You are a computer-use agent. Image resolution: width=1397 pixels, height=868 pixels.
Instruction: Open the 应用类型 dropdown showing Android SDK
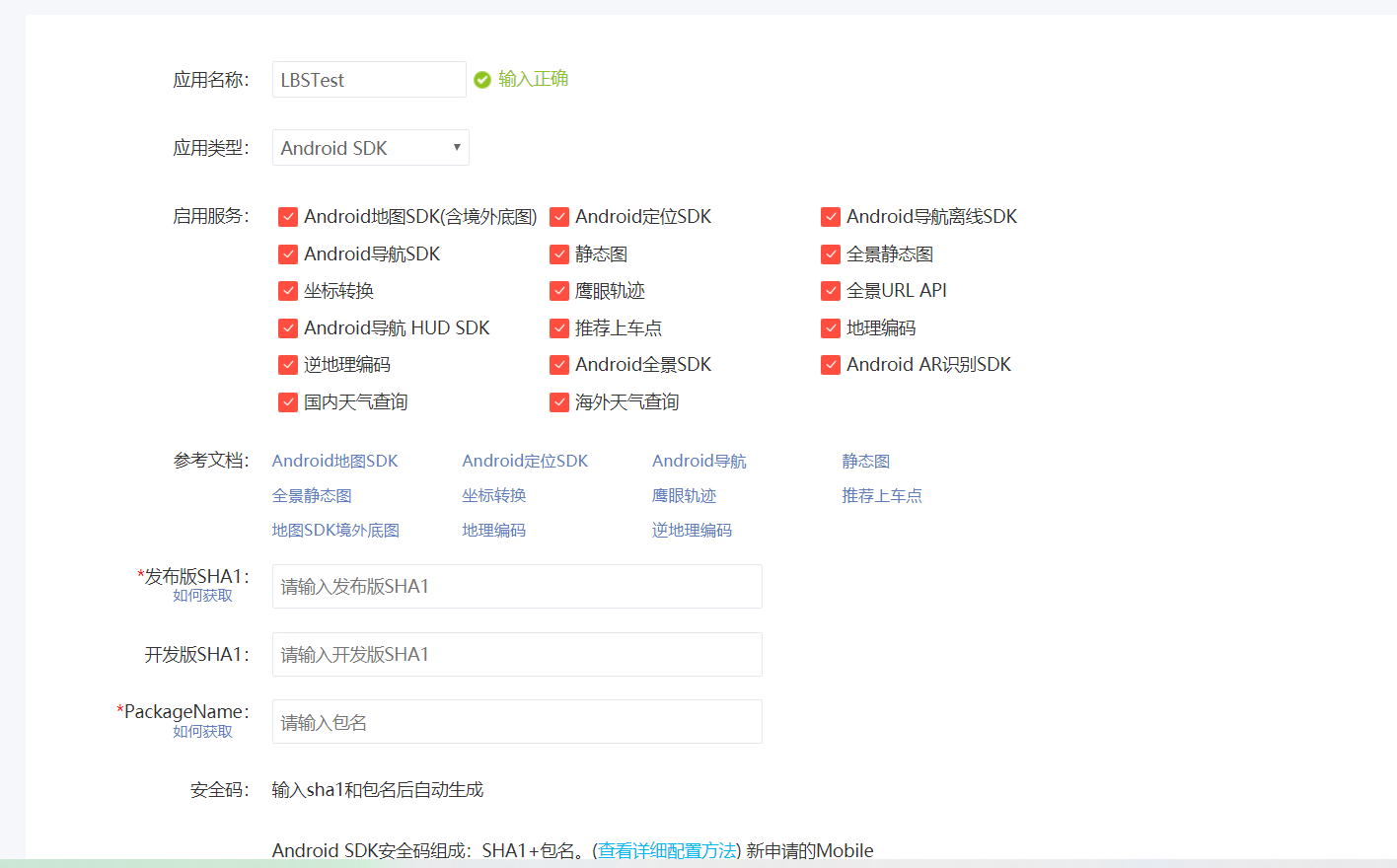(370, 147)
